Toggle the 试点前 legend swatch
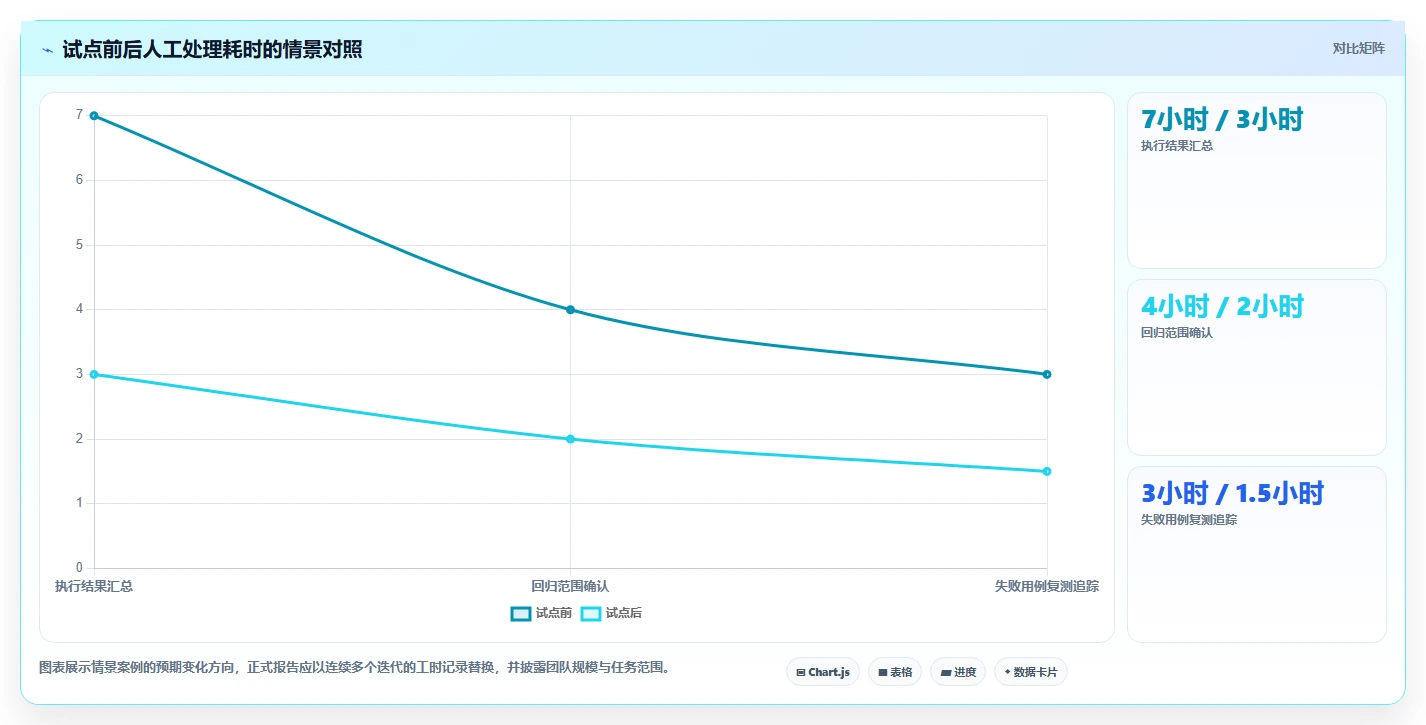The image size is (1426, 725). [x=521, y=613]
